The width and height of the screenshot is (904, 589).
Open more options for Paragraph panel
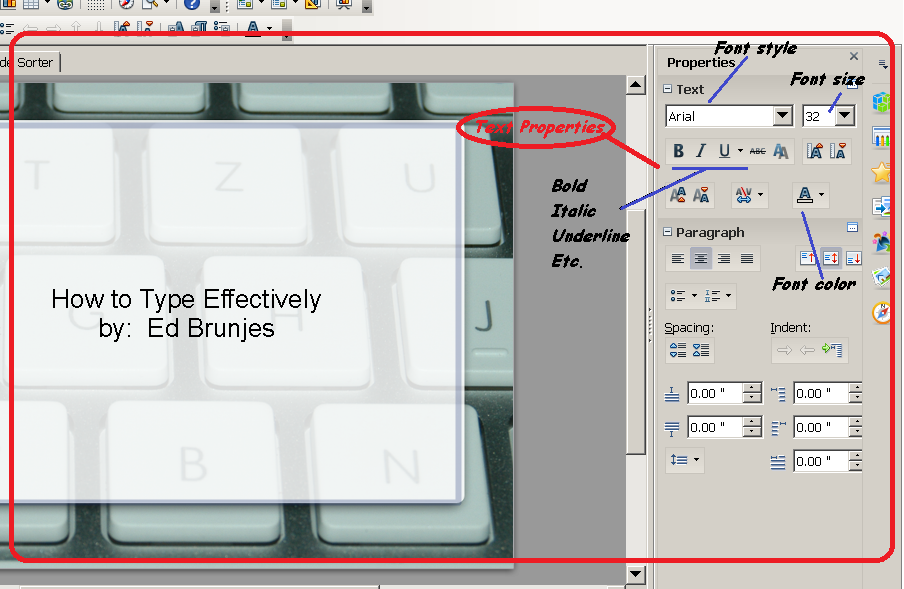[852, 228]
